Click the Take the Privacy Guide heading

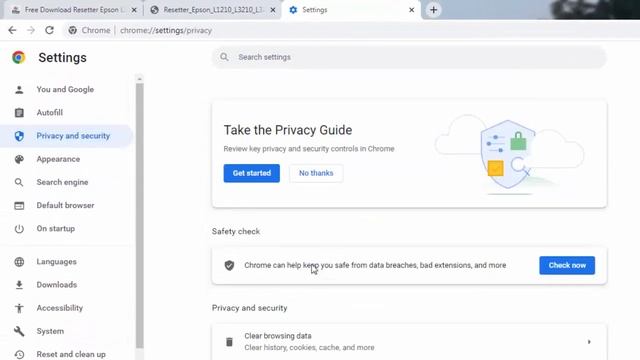[288, 130]
